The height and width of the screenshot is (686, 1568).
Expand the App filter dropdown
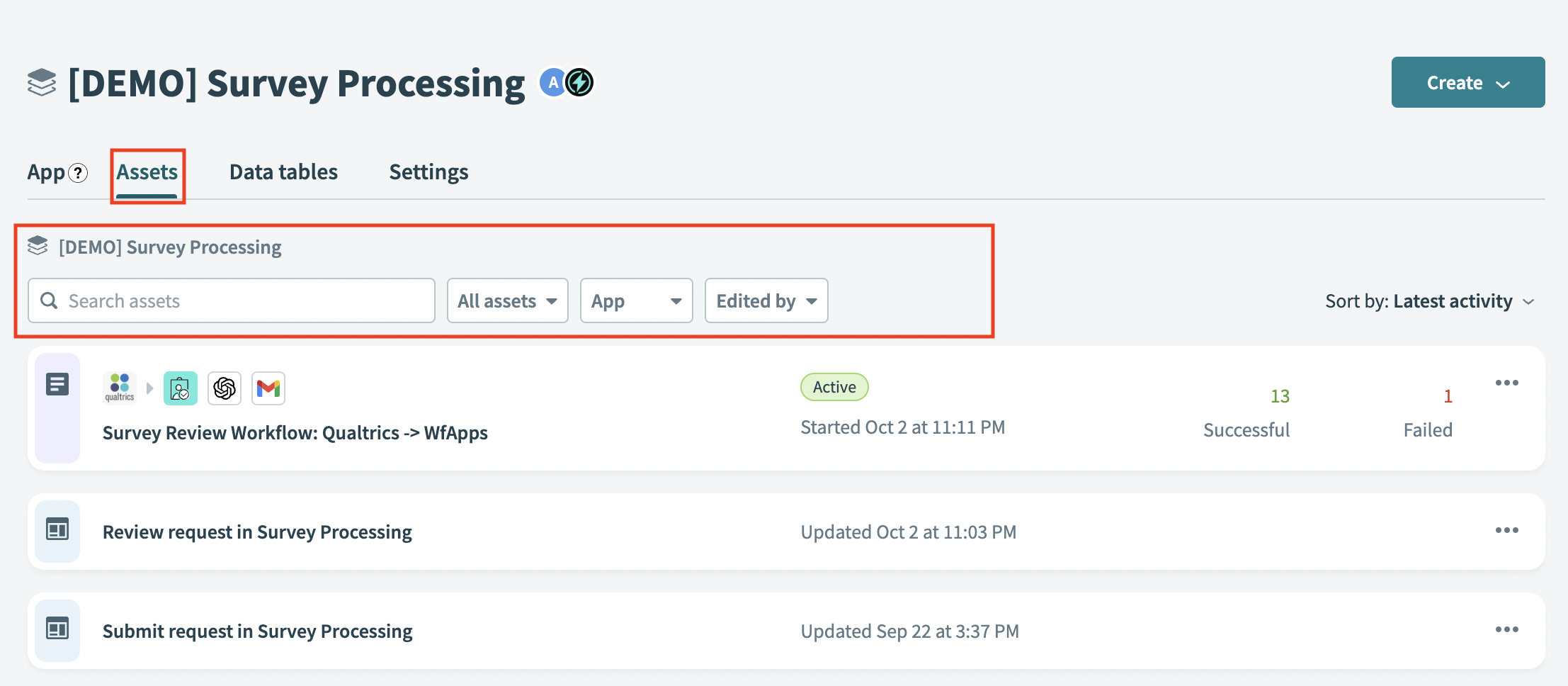point(635,300)
